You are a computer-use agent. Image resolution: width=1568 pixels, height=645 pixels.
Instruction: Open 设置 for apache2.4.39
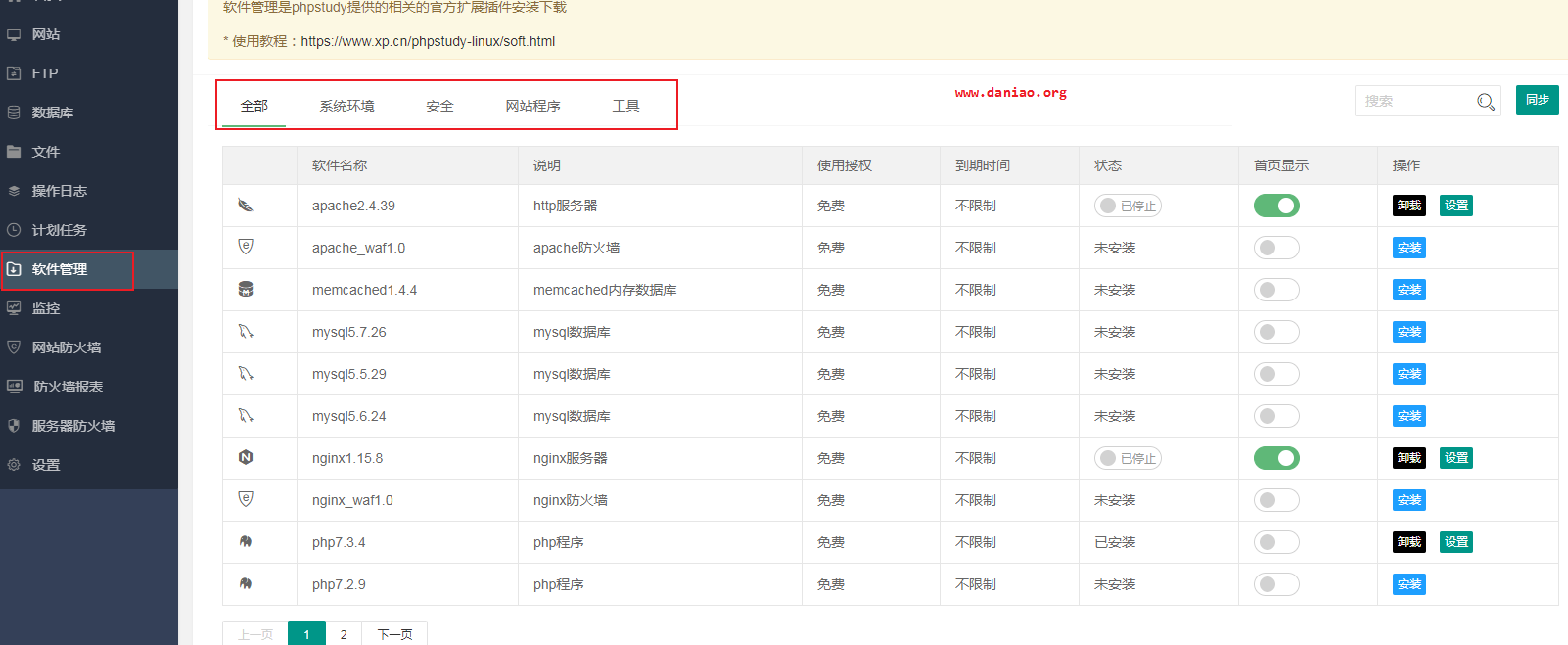1456,206
